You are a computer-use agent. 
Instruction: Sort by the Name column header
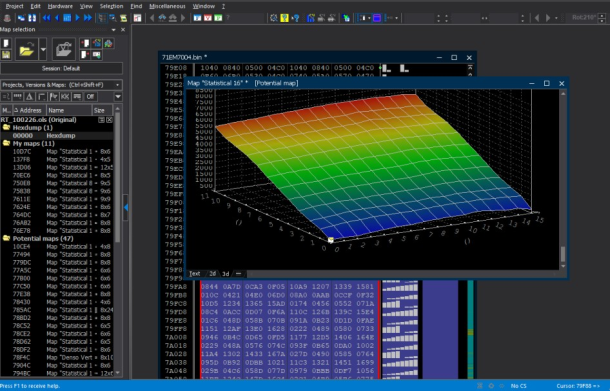point(69,110)
